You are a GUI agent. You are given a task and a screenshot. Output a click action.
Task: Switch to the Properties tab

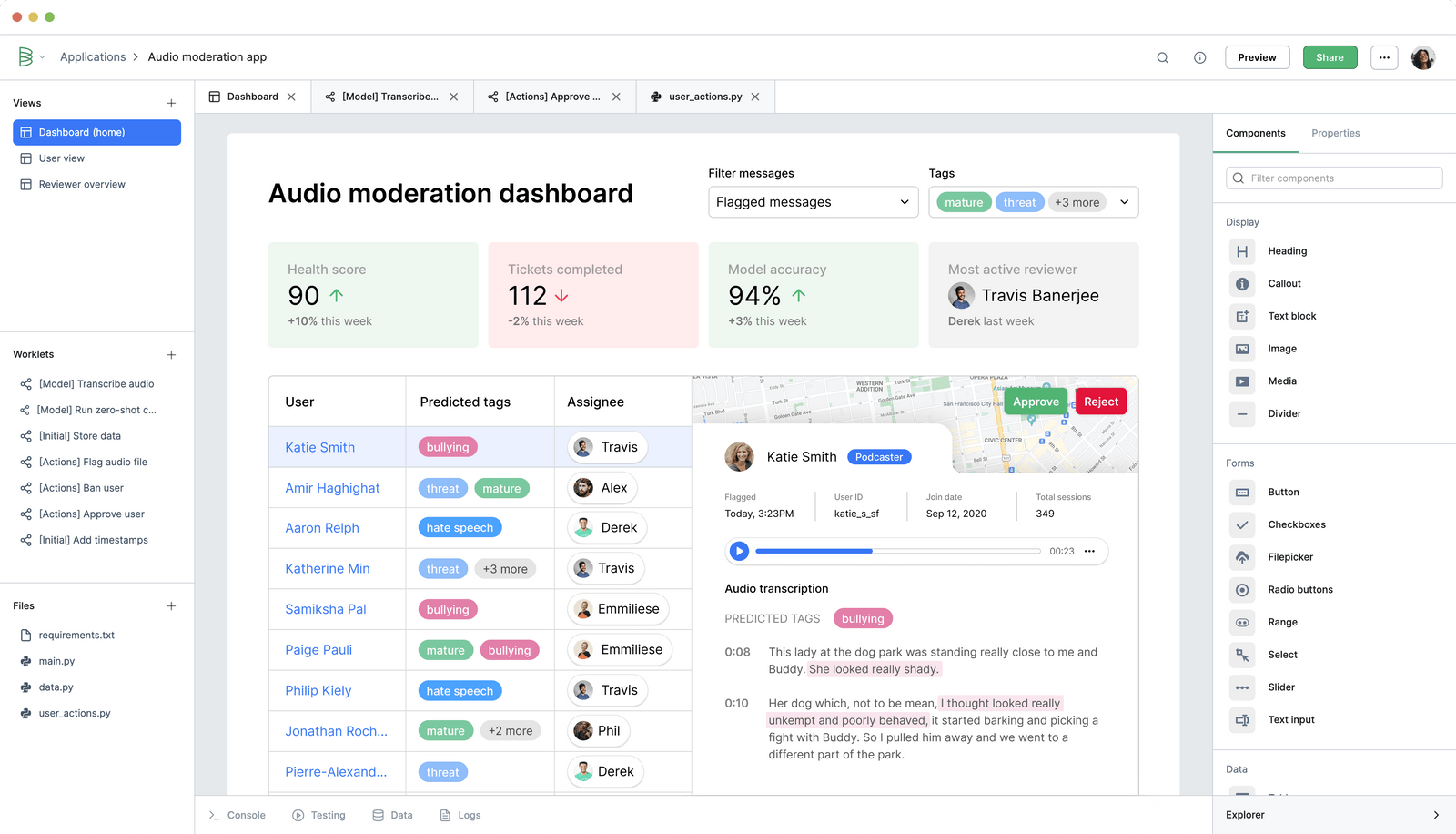coord(1335,133)
